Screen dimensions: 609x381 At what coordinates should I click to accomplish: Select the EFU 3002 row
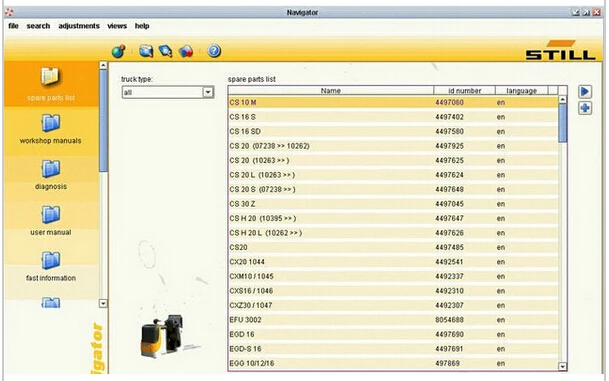393,320
